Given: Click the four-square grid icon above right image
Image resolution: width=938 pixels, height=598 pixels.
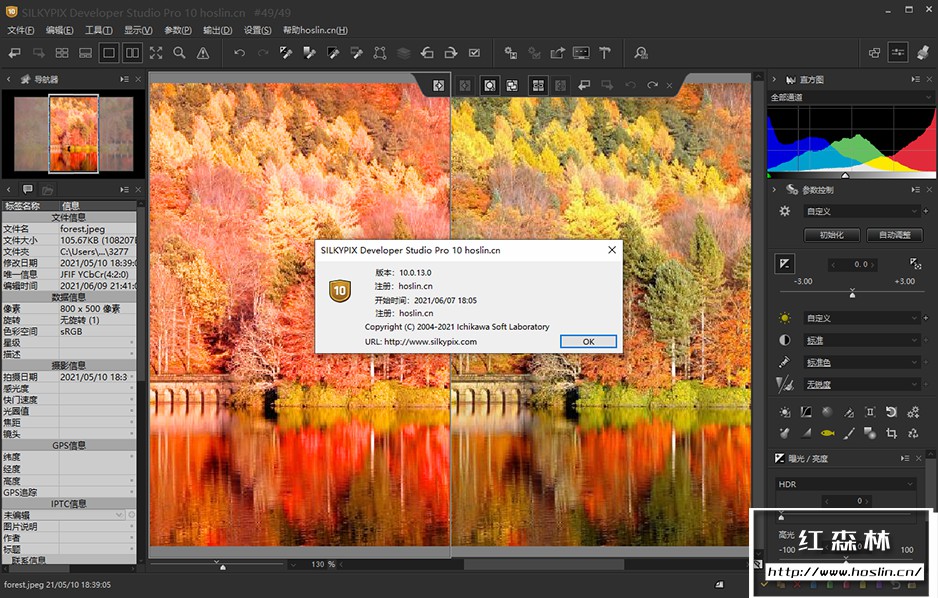Looking at the screenshot, I should 538,86.
